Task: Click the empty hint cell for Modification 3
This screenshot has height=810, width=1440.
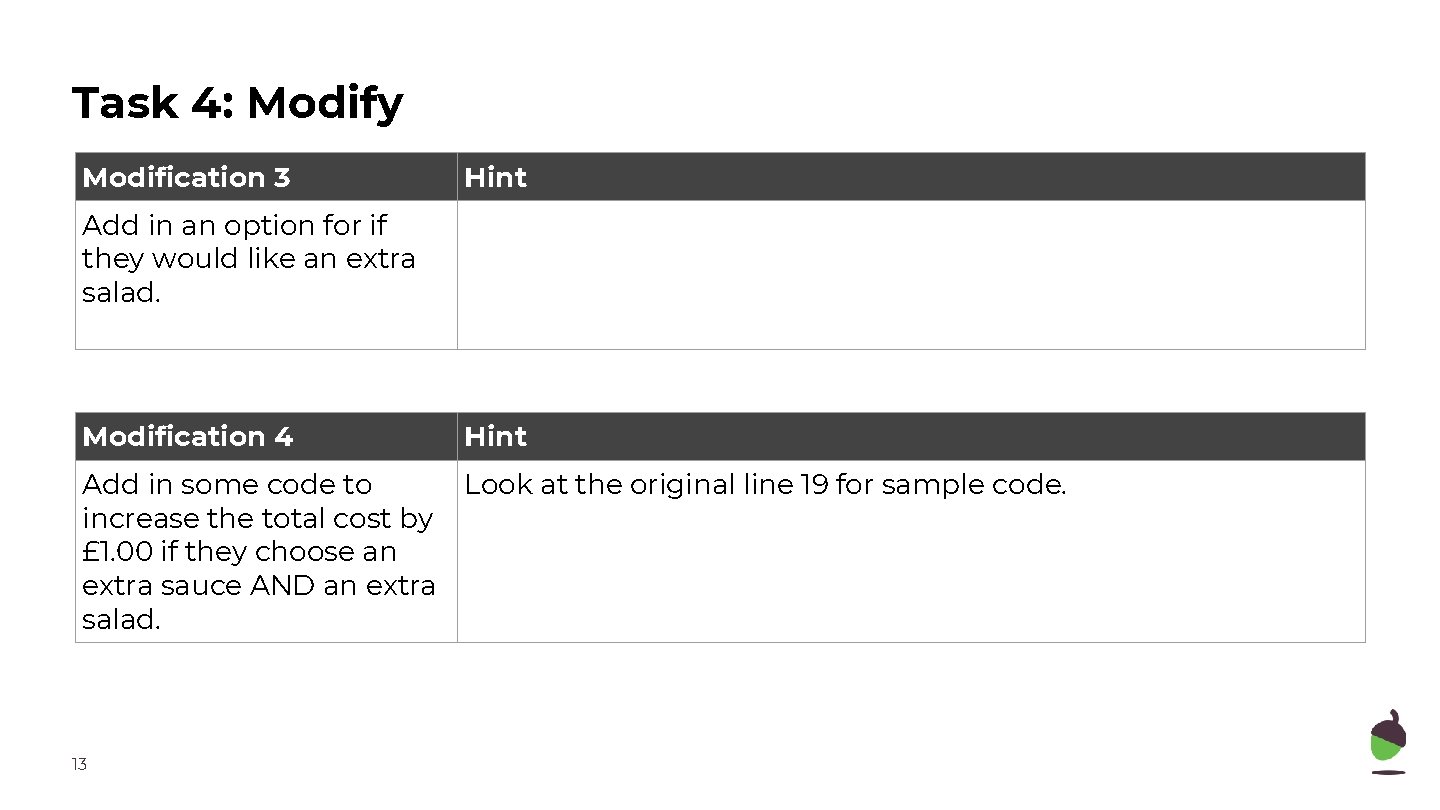Action: 910,275
